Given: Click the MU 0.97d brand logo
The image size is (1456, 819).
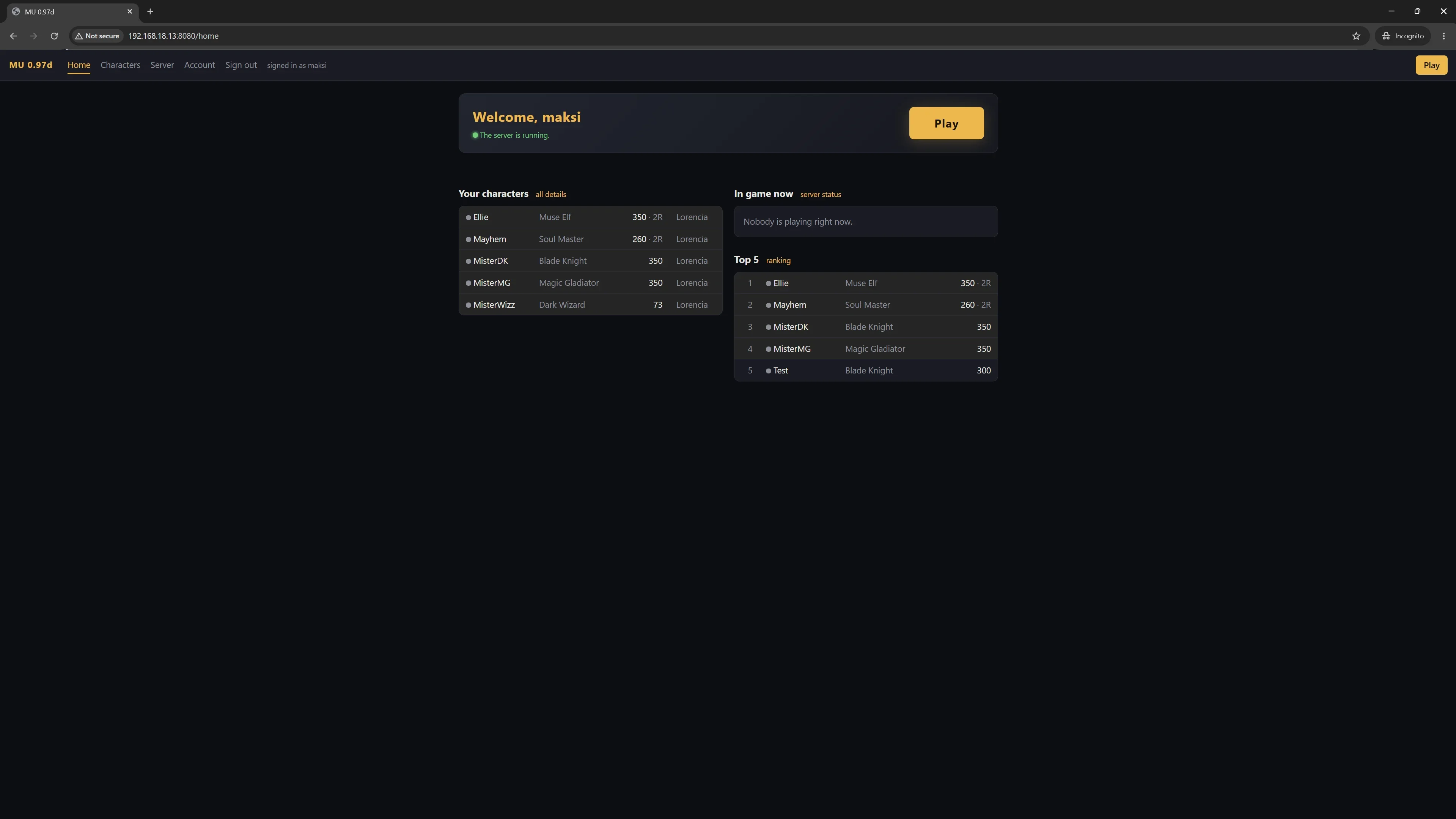Looking at the screenshot, I should 30,65.
